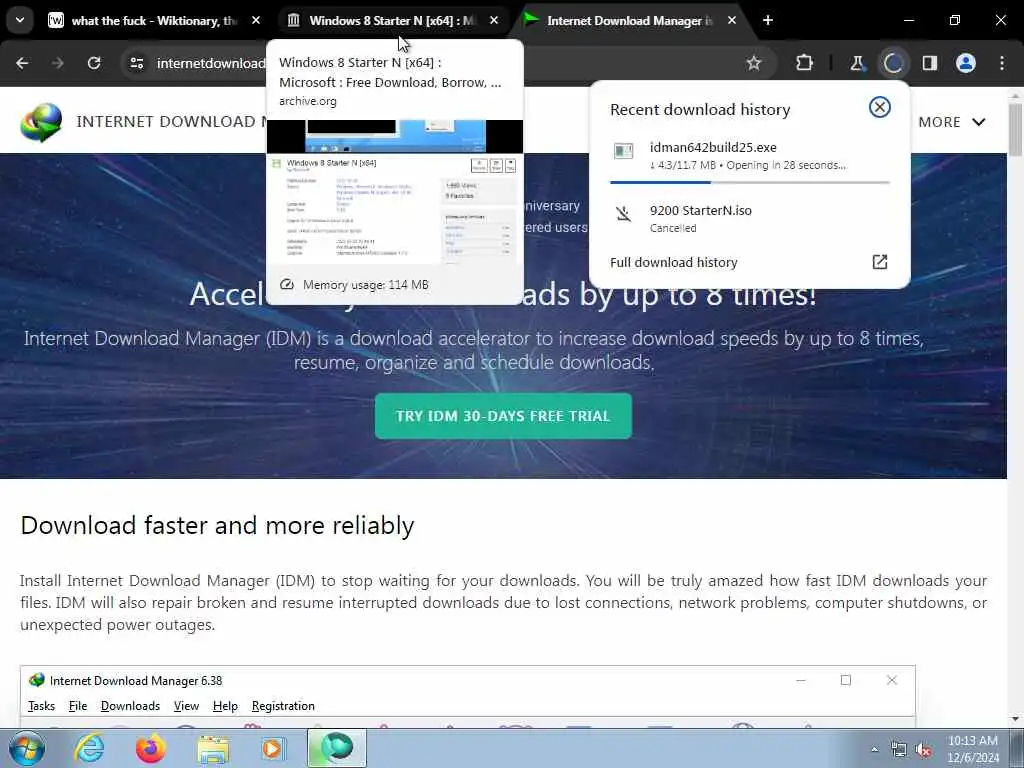Click the idman642build25.exe download progress bar
Screen dimensions: 1024x768
coord(750,182)
